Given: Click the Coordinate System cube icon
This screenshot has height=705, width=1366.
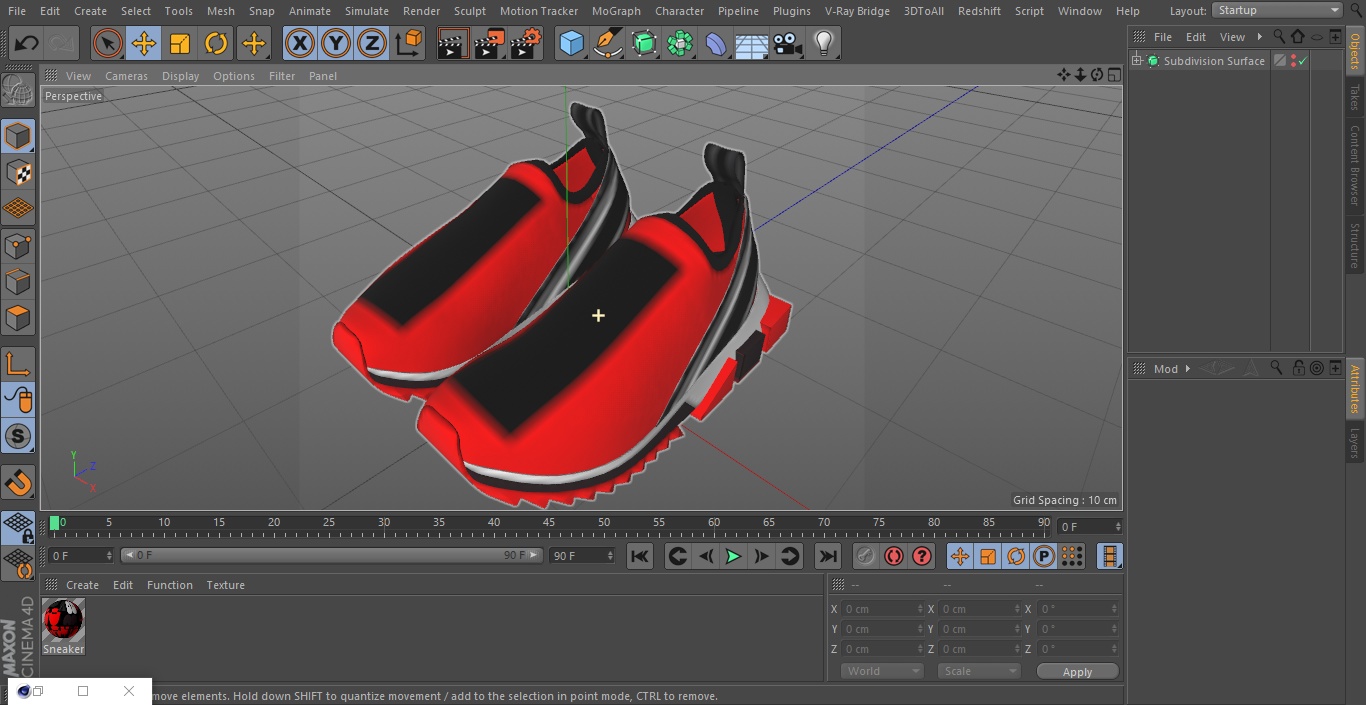Looking at the screenshot, I should coord(409,43).
